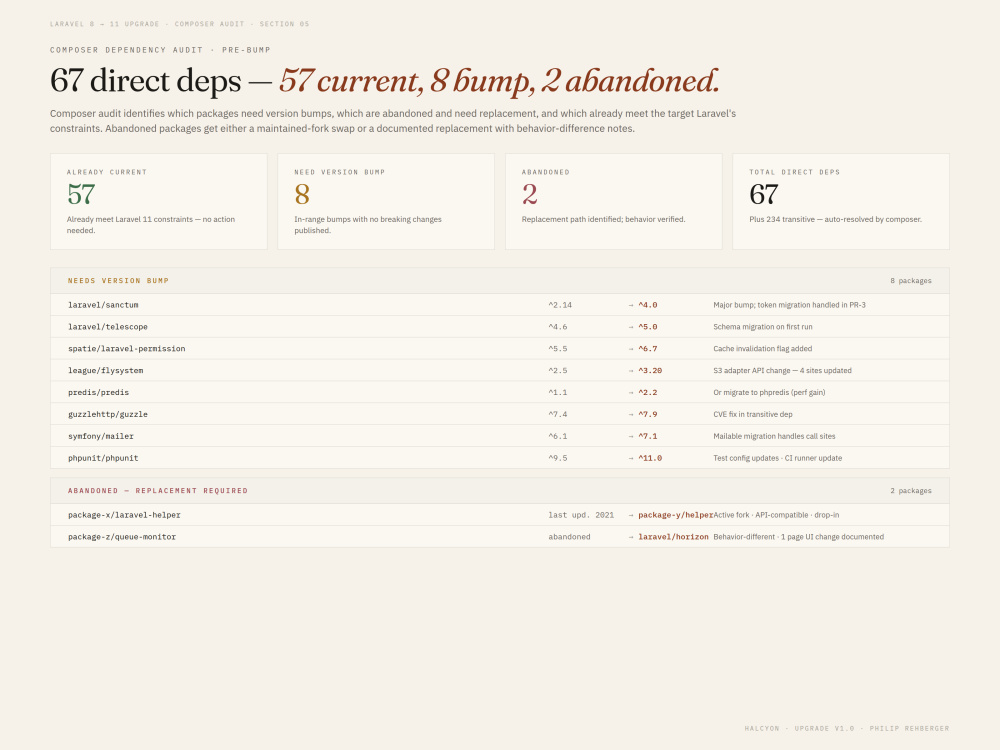Click note 'Mailable migration handles call sites'
Image resolution: width=1000 pixels, height=750 pixels.
pyautogui.click(x=774, y=436)
